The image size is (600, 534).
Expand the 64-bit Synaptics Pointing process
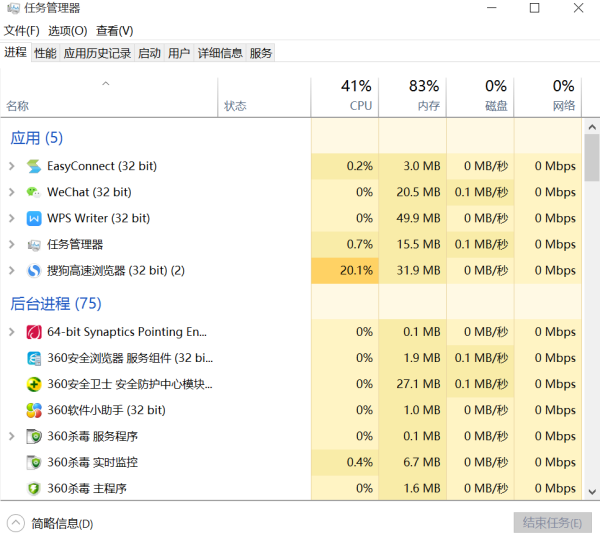(12, 332)
